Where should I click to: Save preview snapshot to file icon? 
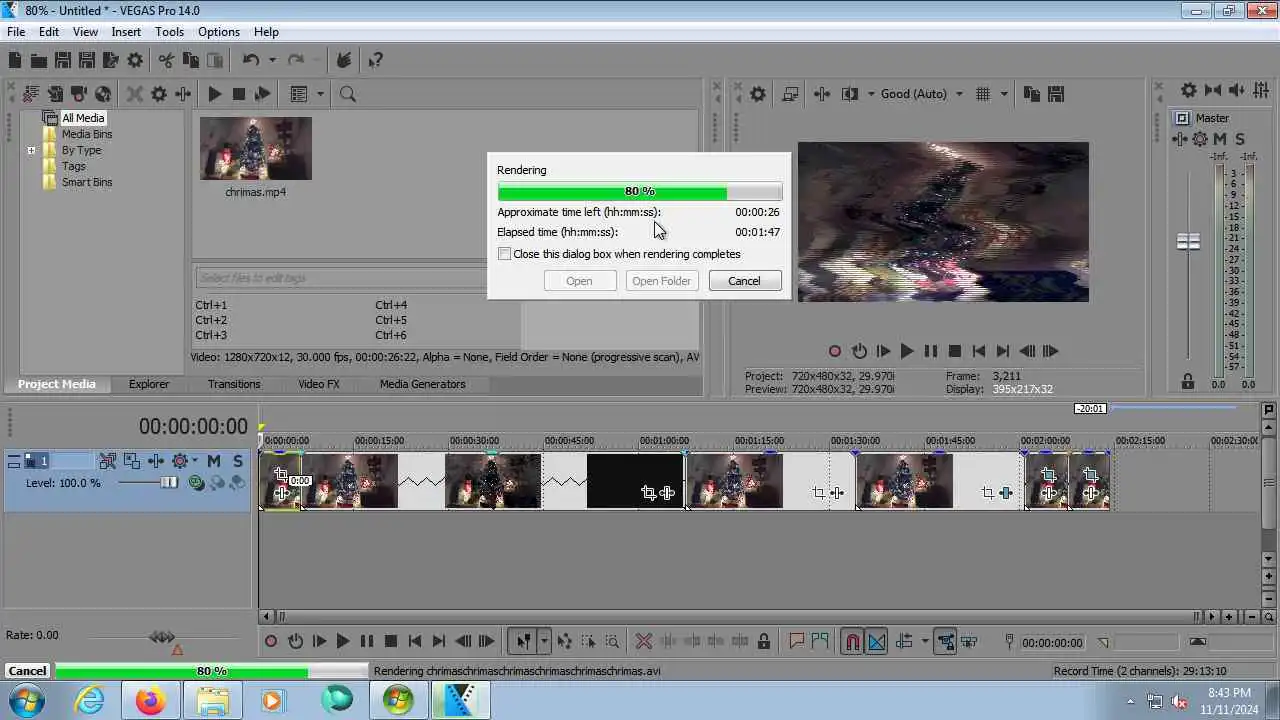[x=1055, y=94]
